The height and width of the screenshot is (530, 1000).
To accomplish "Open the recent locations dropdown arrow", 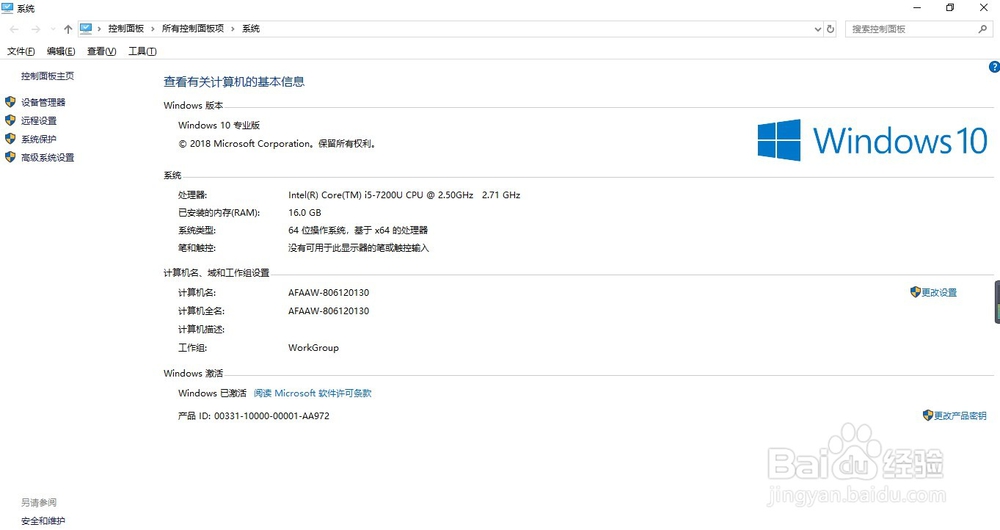I will (x=52, y=29).
